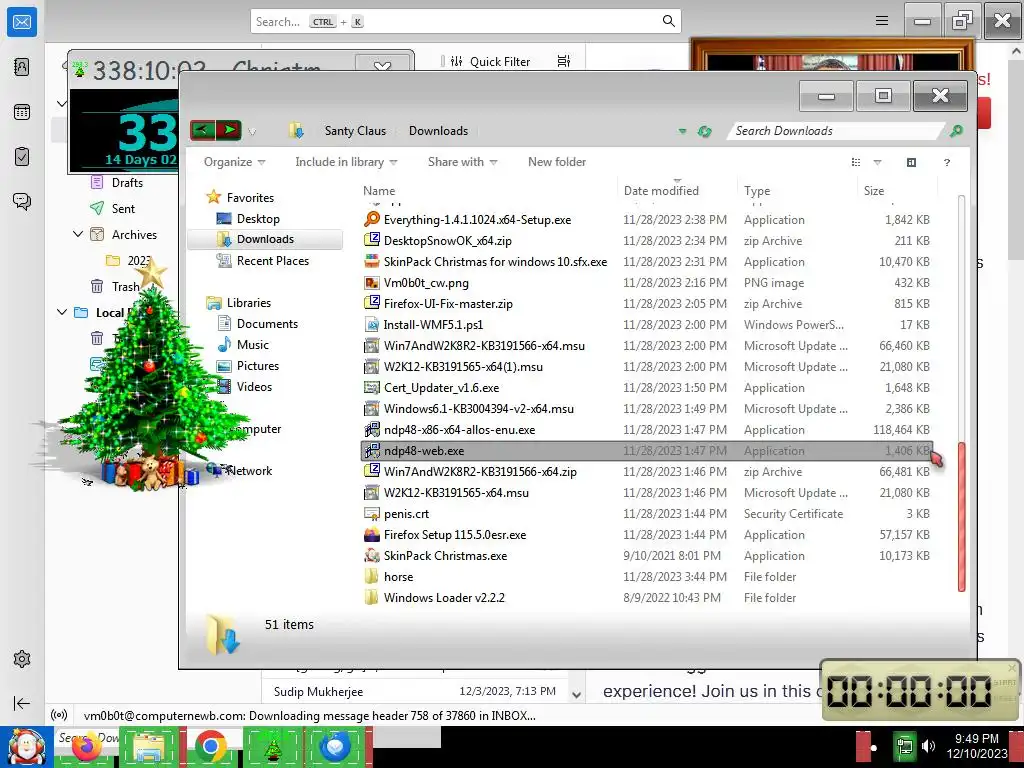Open the Music library

[x=253, y=344]
